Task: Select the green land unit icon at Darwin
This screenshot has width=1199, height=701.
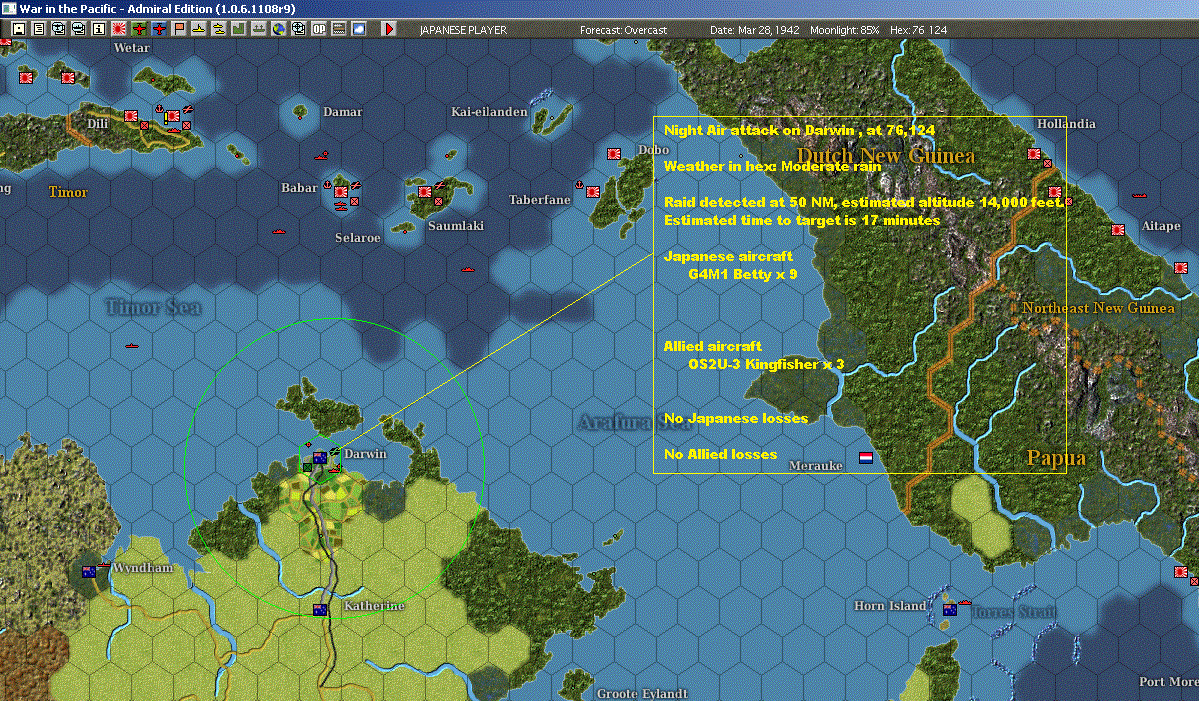Action: pyautogui.click(x=307, y=467)
